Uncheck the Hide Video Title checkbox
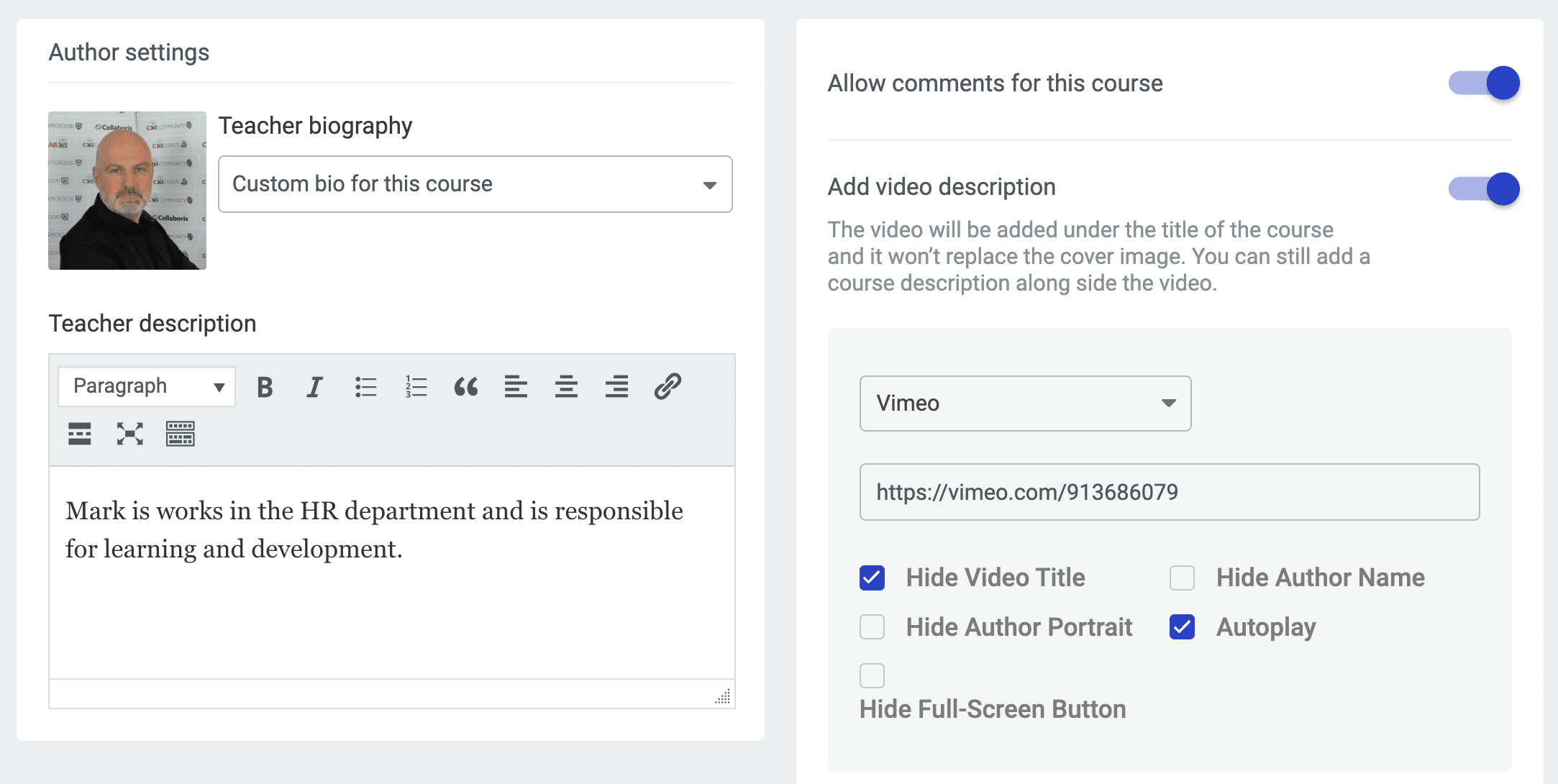1558x784 pixels. (x=872, y=578)
